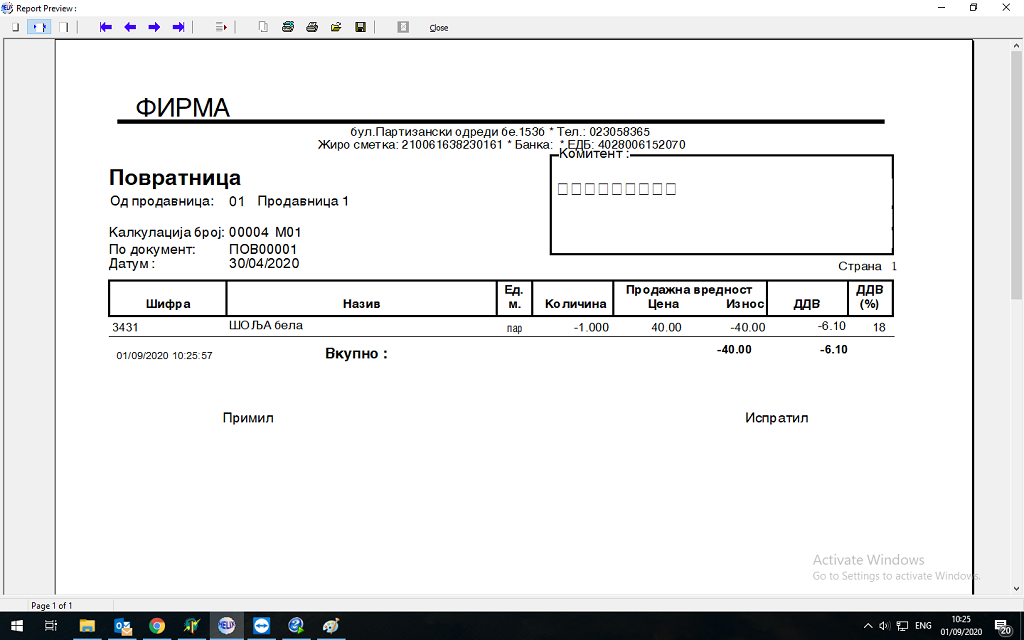Image resolution: width=1024 pixels, height=640 pixels.
Task: Click the Комитент box label
Action: pos(594,154)
